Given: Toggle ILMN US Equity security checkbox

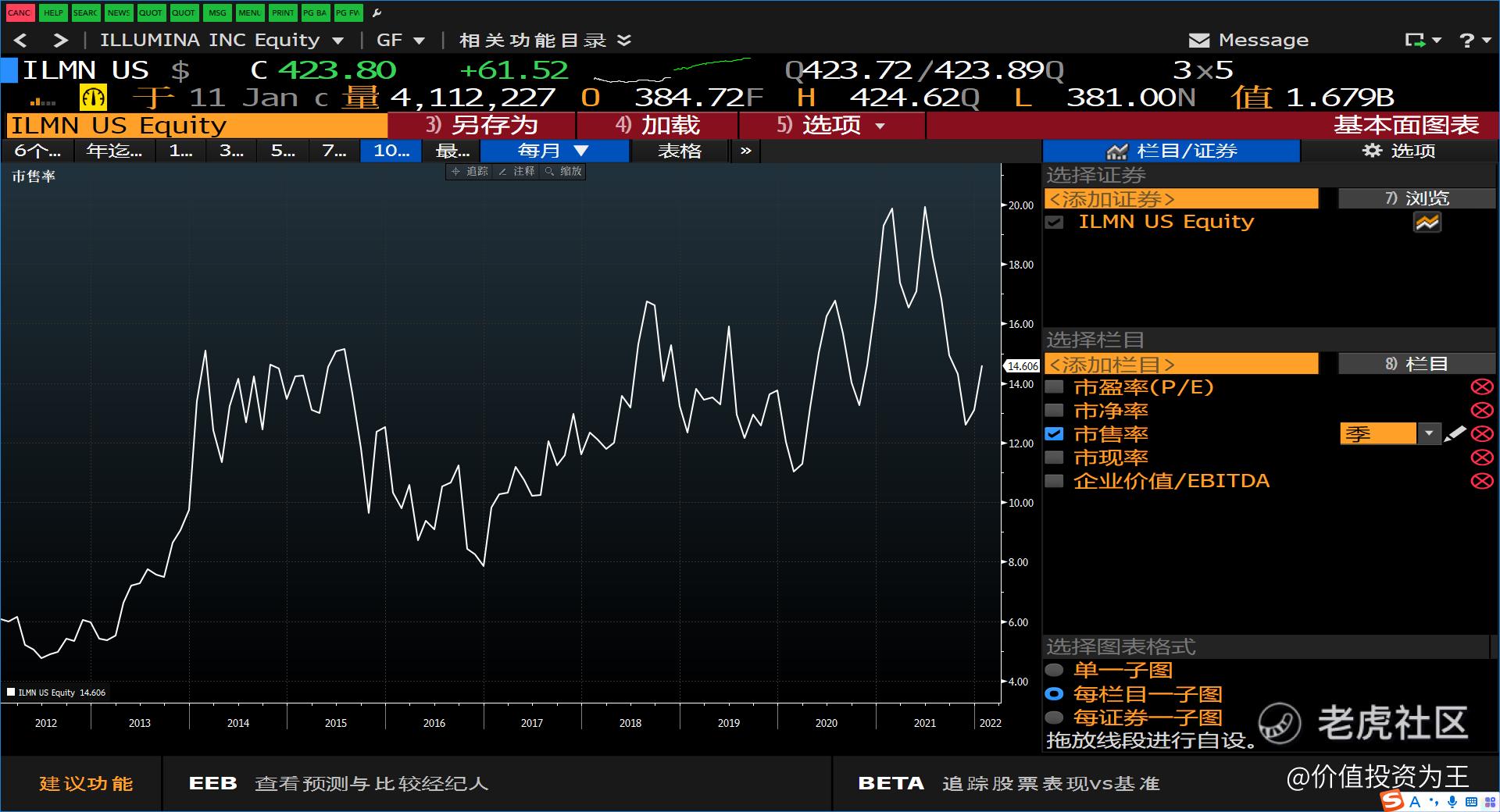Looking at the screenshot, I should [1055, 223].
